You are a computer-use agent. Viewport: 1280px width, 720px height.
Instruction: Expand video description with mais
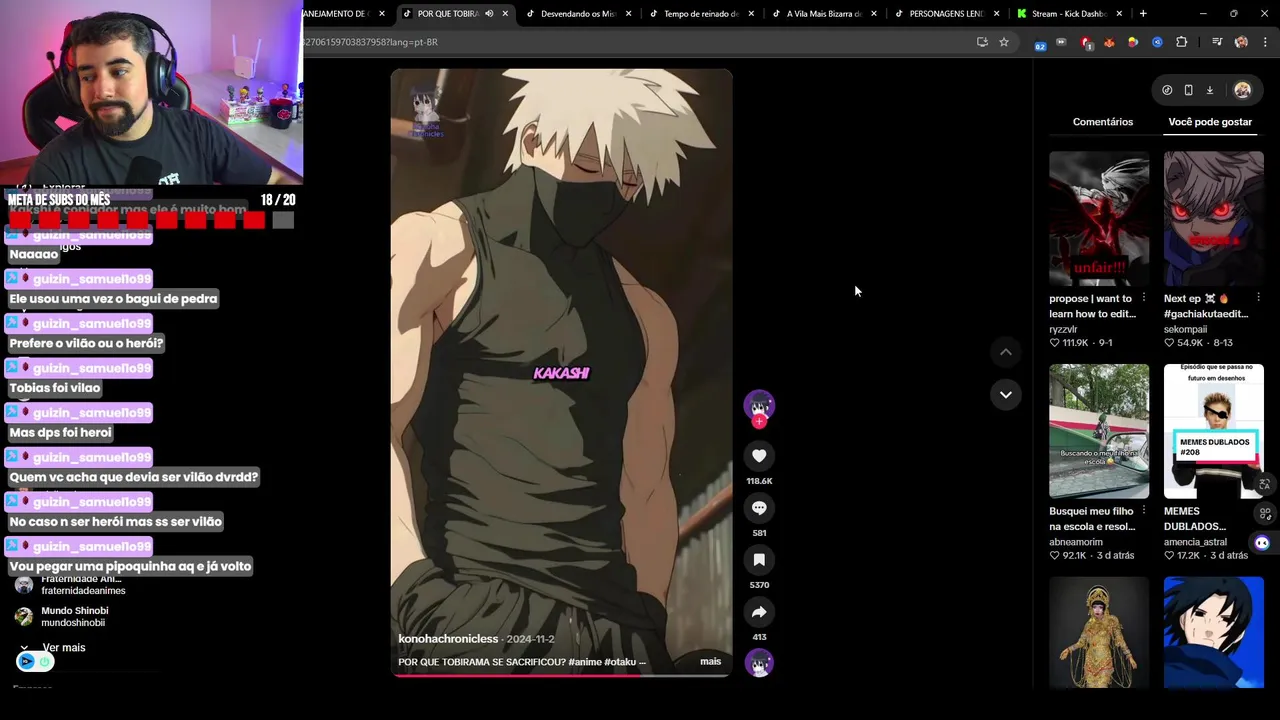click(x=710, y=661)
